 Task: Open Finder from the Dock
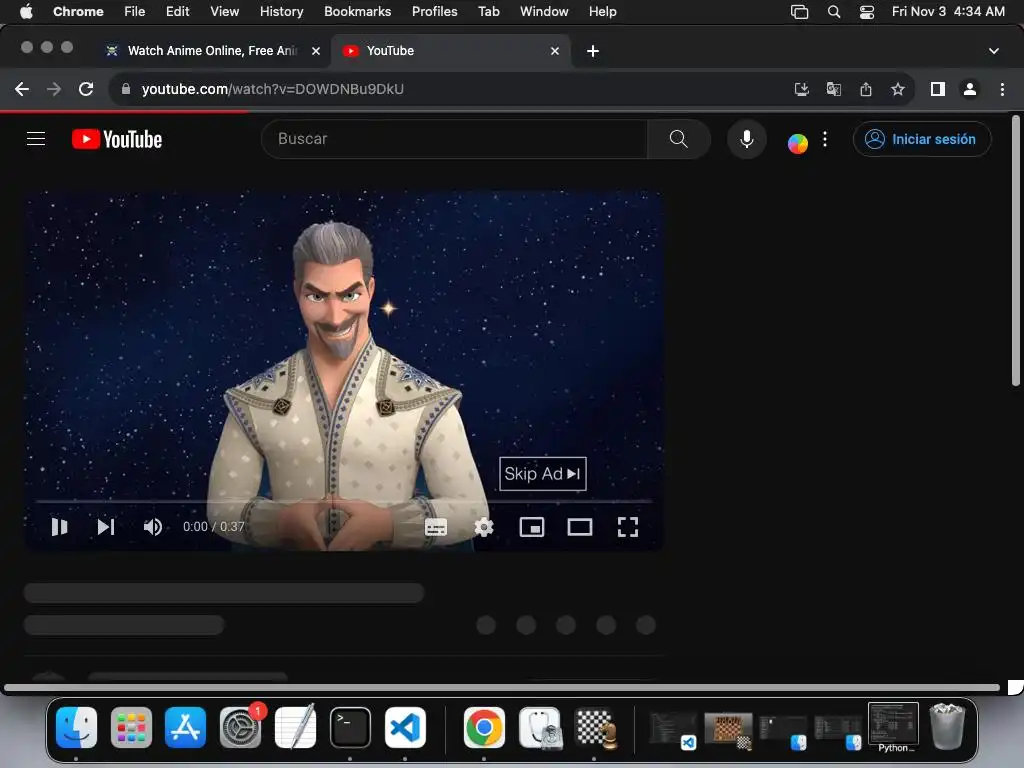76,727
